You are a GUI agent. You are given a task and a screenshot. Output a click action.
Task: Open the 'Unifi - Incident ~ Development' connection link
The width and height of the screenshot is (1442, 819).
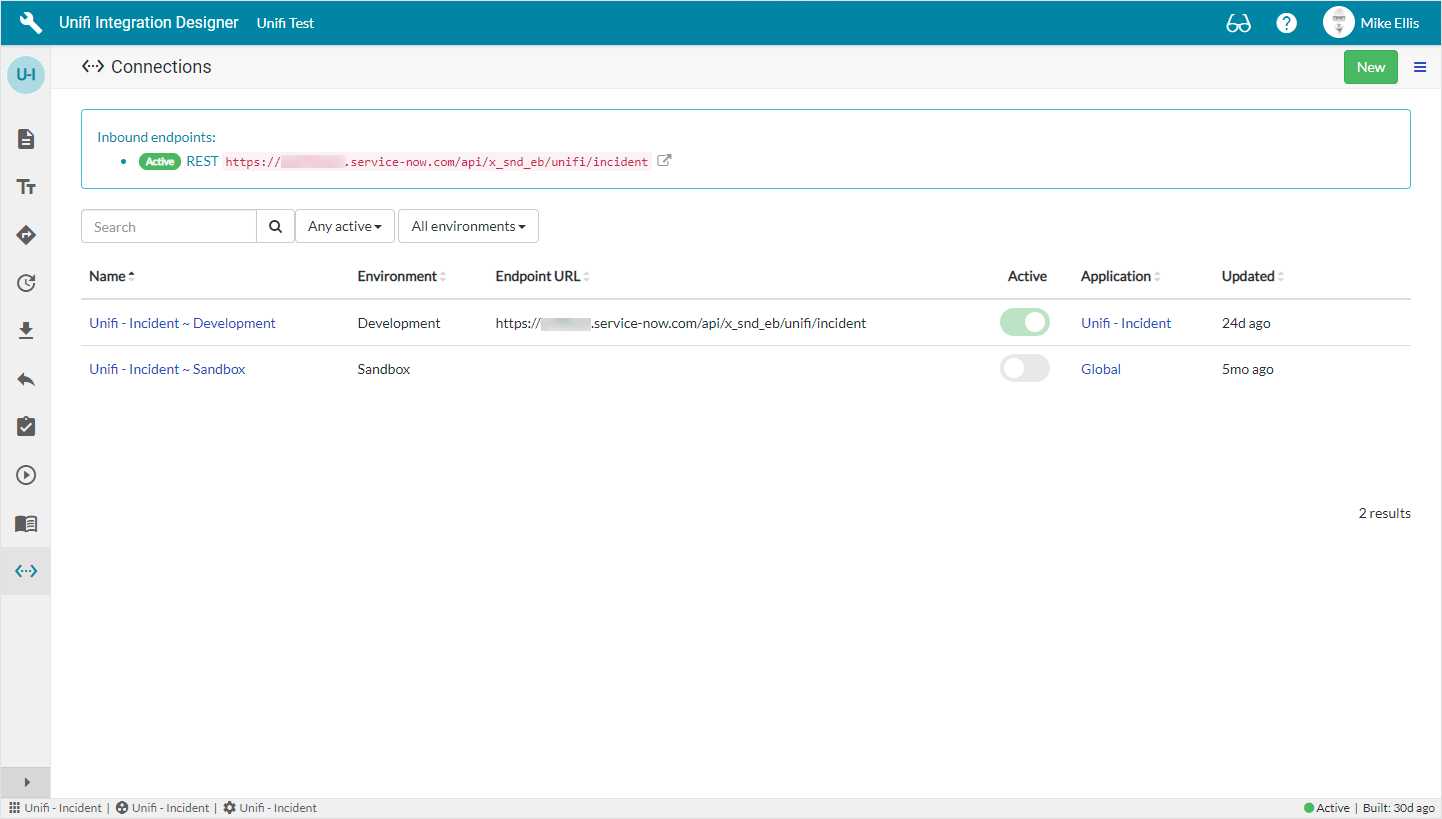(182, 323)
